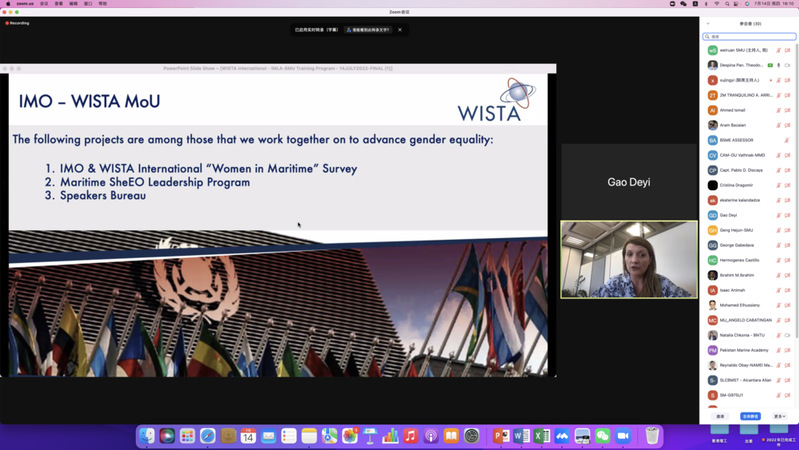Open Spotlight search in menu bar
Viewport: 799px width, 450px height.
pyautogui.click(x=727, y=4)
